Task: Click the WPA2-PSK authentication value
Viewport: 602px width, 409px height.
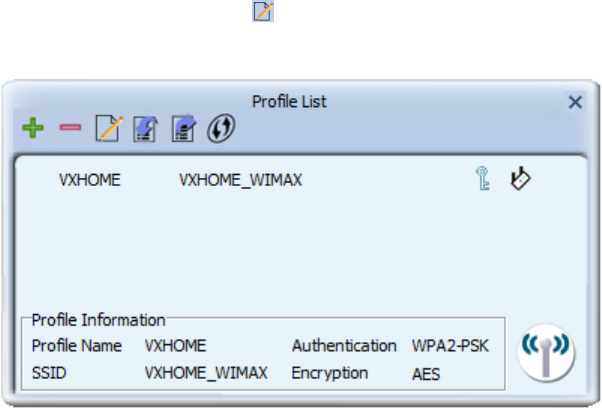Action: pos(450,346)
